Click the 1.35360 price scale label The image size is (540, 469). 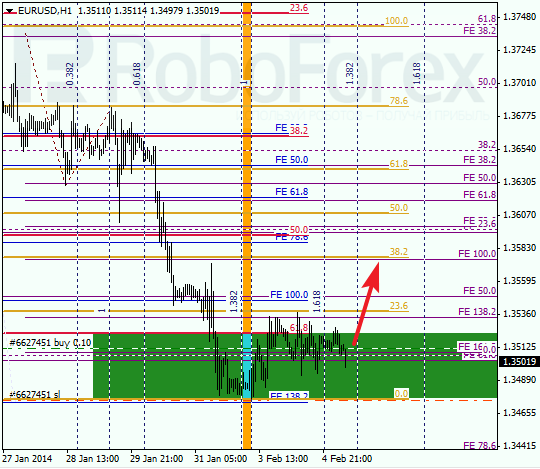[x=520, y=314]
